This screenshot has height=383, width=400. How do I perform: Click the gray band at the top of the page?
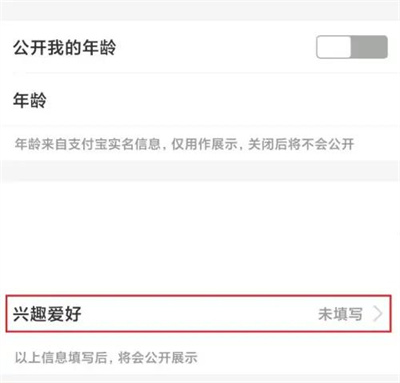coord(200,10)
